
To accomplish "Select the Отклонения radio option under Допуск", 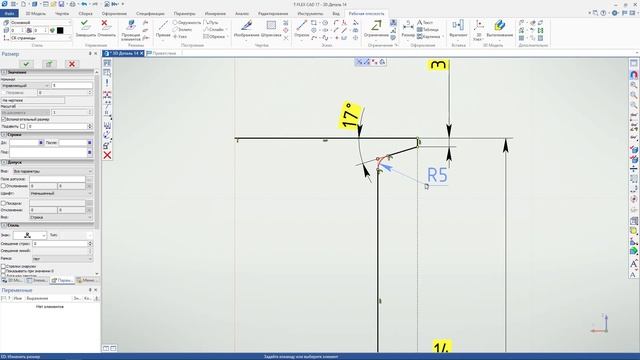I will (3, 186).
